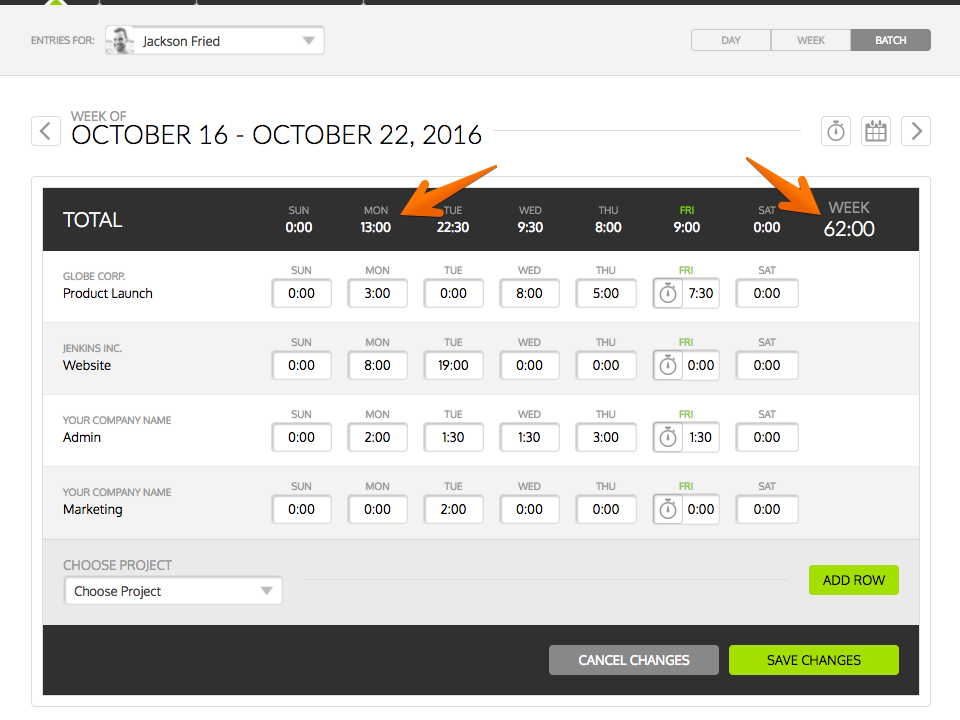Edit Admin Monday 2:00 field

pos(378,438)
